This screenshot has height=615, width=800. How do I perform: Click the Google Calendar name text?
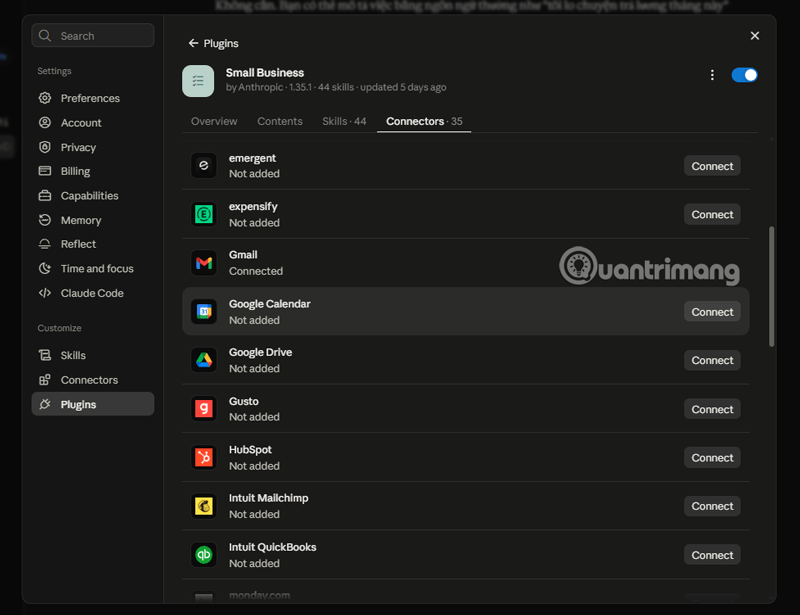[x=269, y=304]
